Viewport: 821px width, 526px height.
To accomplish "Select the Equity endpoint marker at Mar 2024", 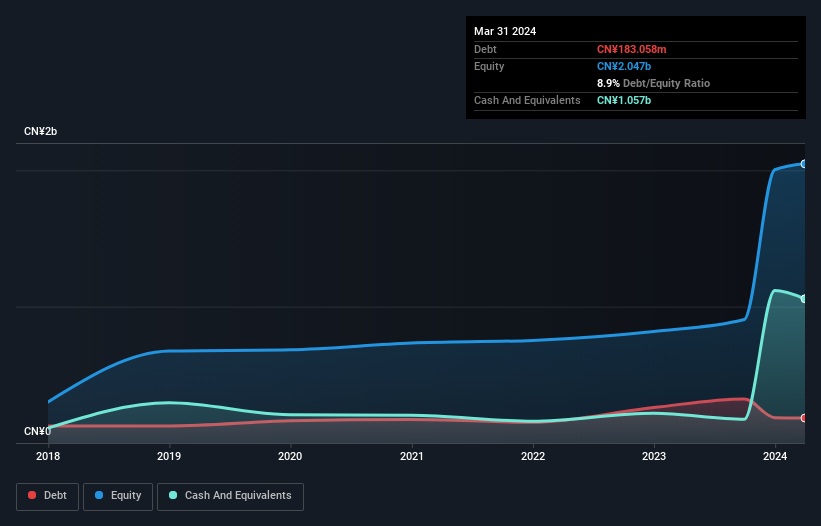I will click(804, 164).
